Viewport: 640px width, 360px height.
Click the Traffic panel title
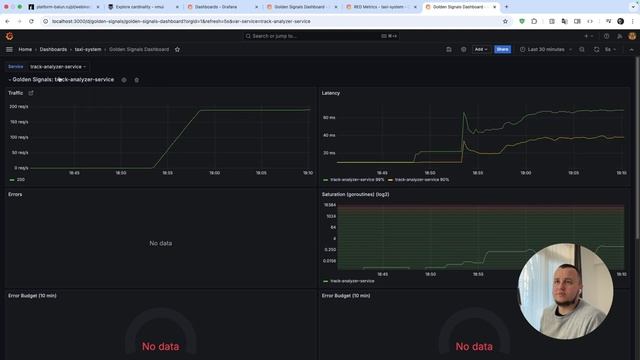[x=16, y=93]
